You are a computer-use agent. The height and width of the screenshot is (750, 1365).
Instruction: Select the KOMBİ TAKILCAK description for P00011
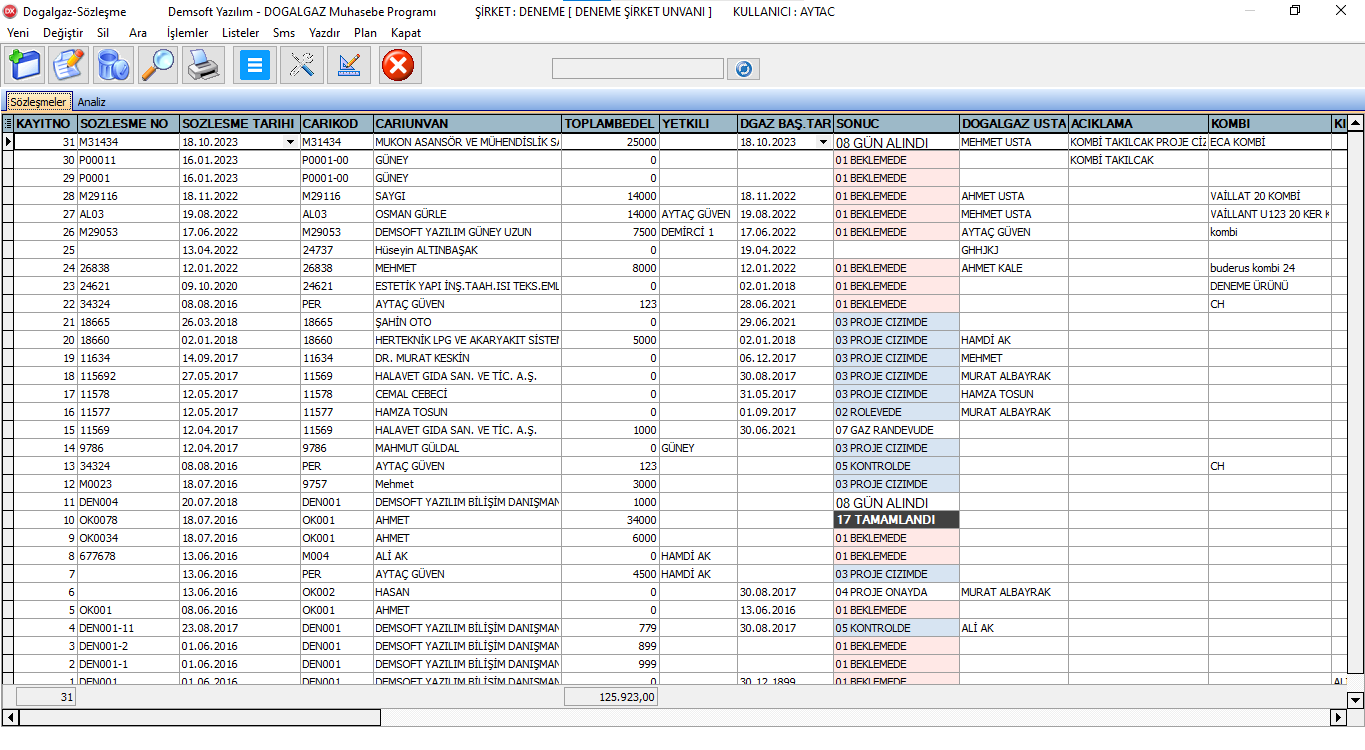1137,160
